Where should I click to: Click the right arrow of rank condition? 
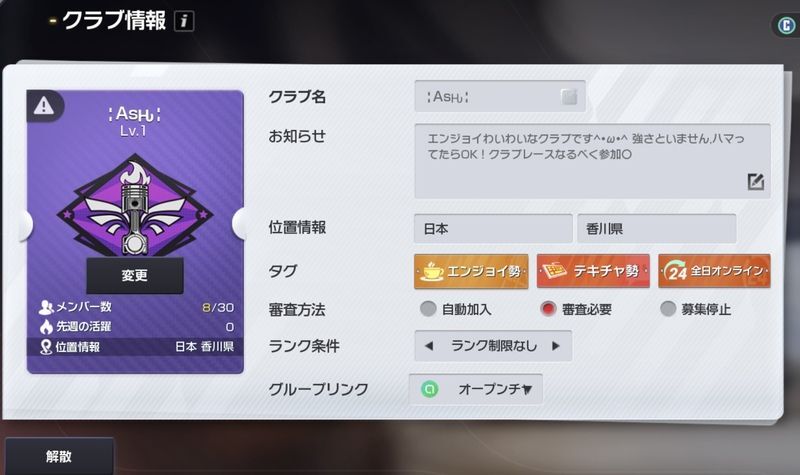click(556, 346)
